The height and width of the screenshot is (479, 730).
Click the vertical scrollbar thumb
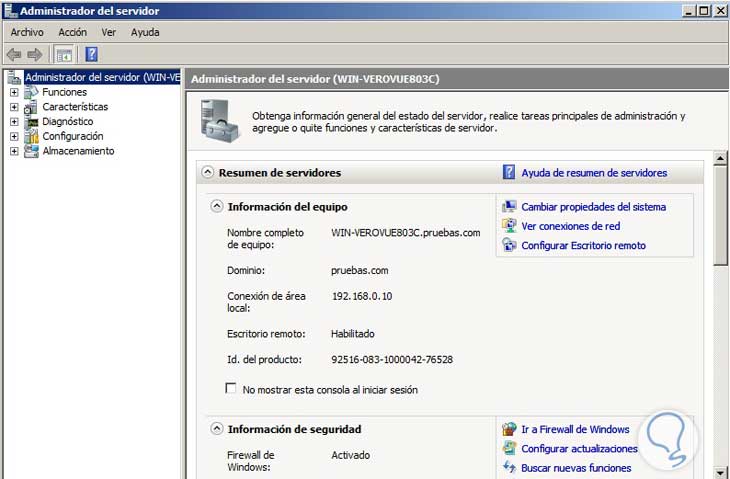point(720,215)
